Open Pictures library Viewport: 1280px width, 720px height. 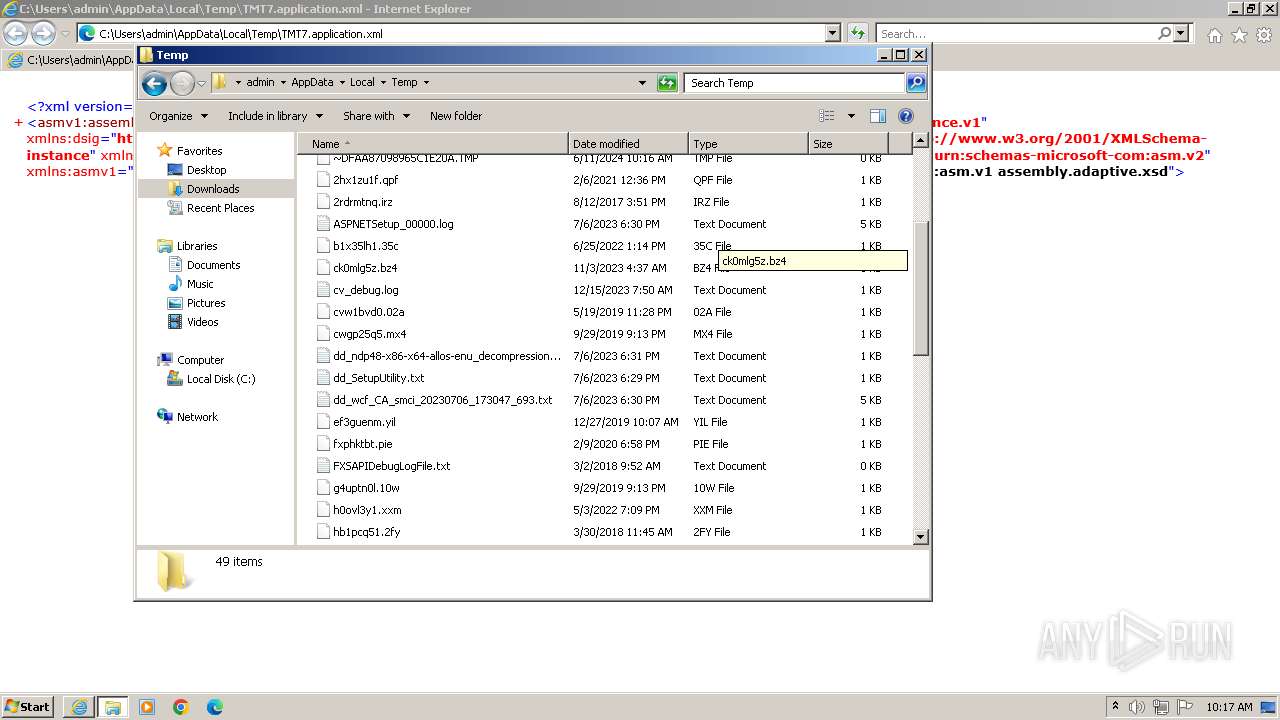(206, 303)
